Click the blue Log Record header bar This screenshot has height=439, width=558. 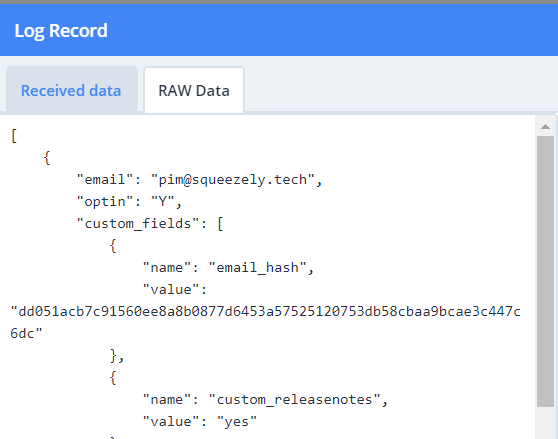(x=279, y=30)
